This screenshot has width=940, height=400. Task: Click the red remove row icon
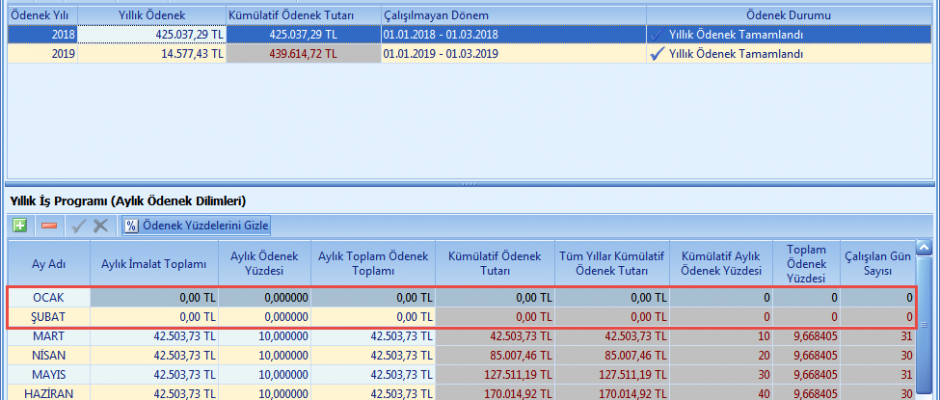(49, 226)
